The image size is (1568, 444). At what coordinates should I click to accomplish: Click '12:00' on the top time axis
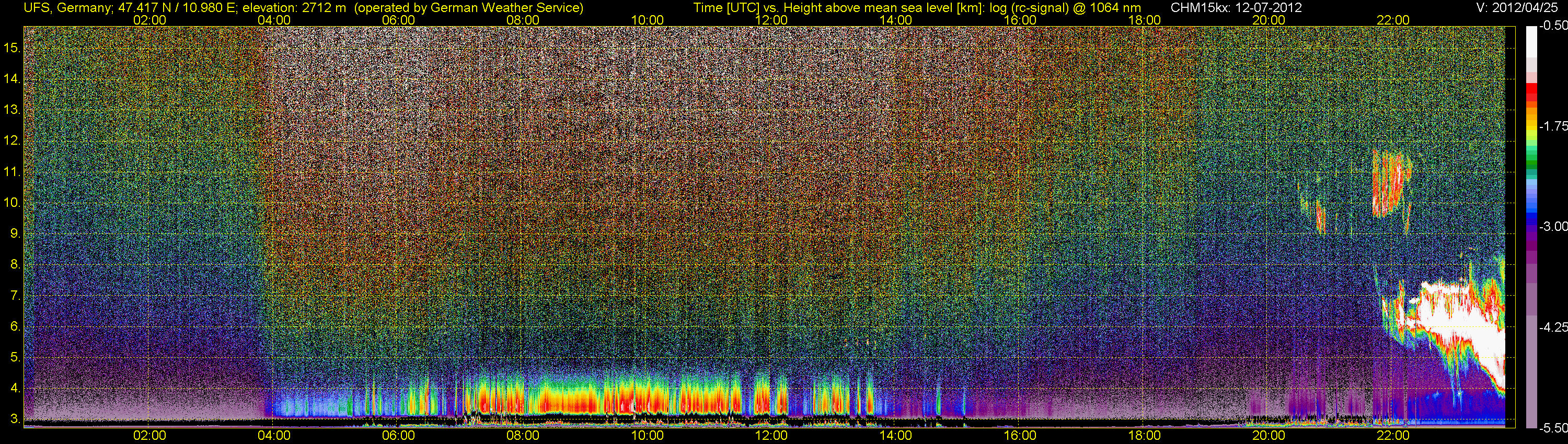coord(771,20)
